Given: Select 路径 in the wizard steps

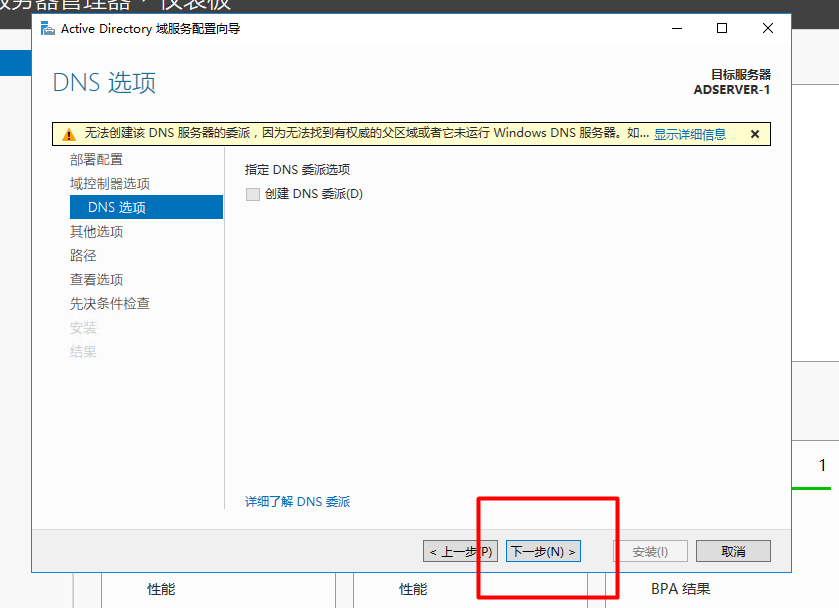Looking at the screenshot, I should tap(83, 255).
